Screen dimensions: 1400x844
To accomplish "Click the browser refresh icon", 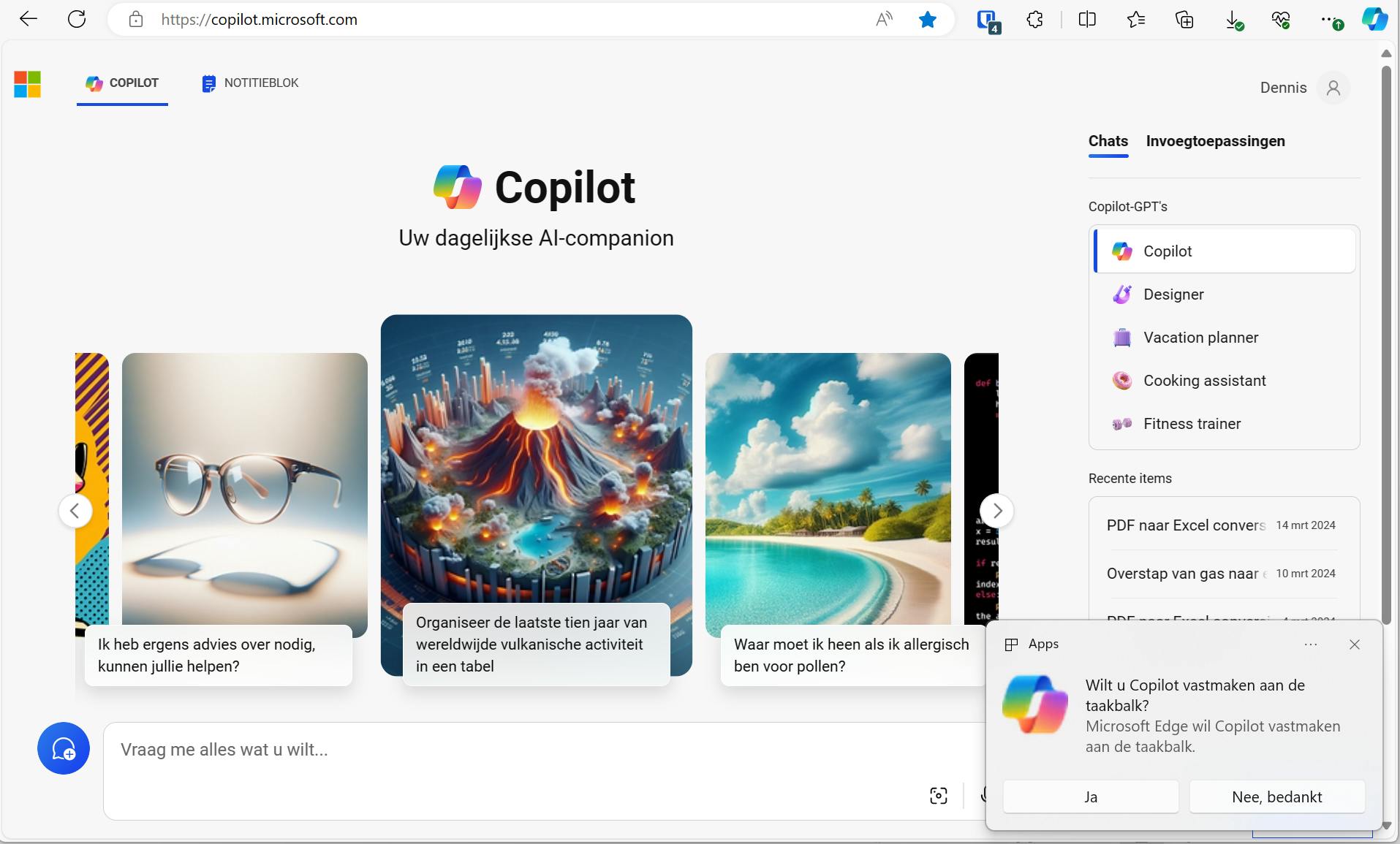I will pyautogui.click(x=77, y=20).
